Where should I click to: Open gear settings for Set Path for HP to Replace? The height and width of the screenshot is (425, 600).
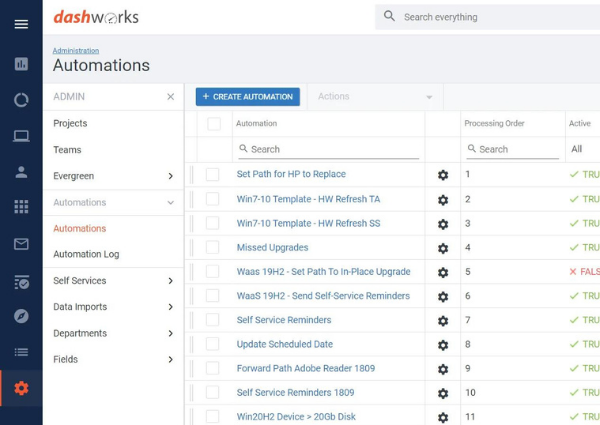[x=443, y=175]
